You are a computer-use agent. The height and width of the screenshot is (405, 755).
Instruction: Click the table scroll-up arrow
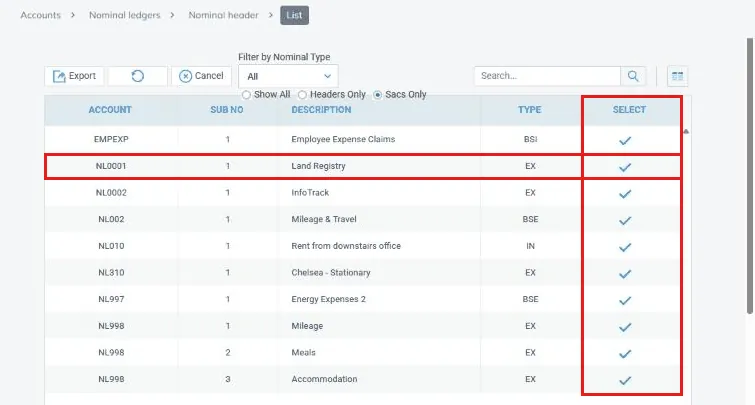686,131
